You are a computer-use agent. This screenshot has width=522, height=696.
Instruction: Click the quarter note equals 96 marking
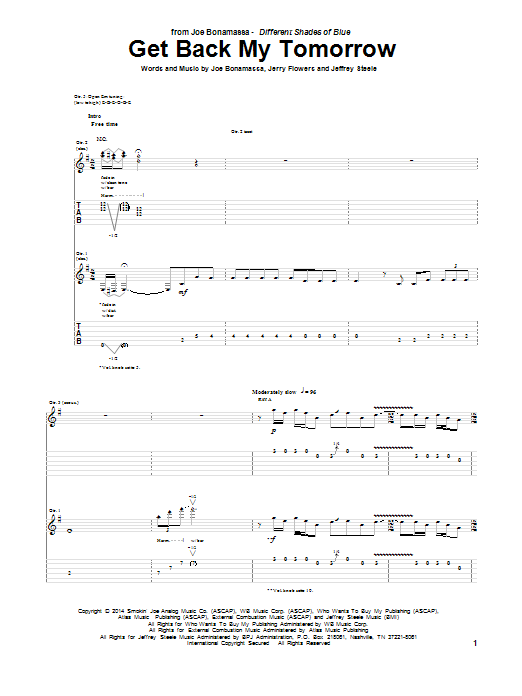(x=308, y=391)
